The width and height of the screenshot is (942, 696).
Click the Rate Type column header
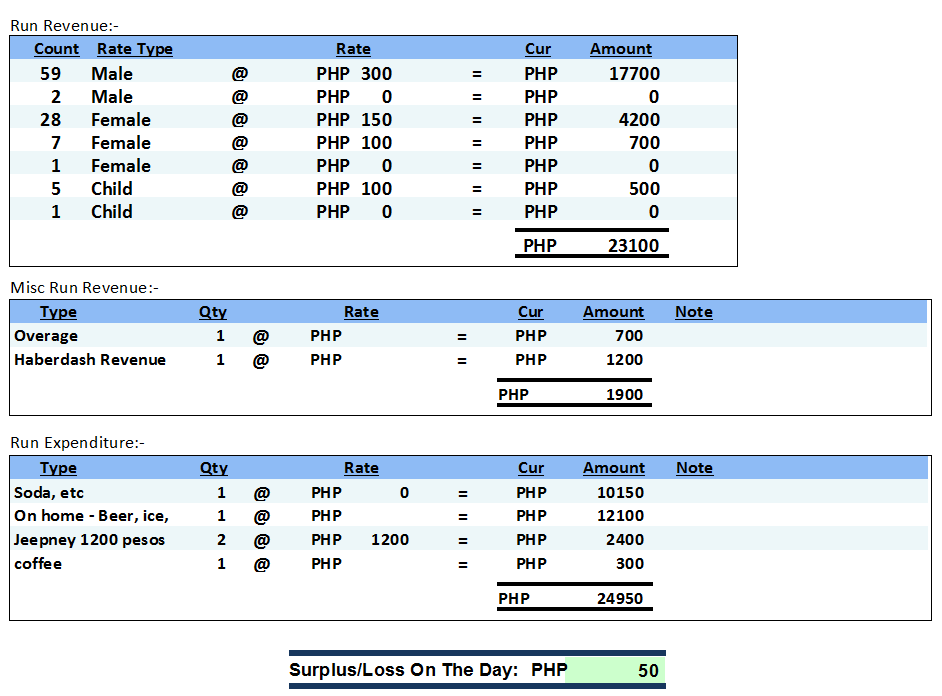click(x=134, y=49)
